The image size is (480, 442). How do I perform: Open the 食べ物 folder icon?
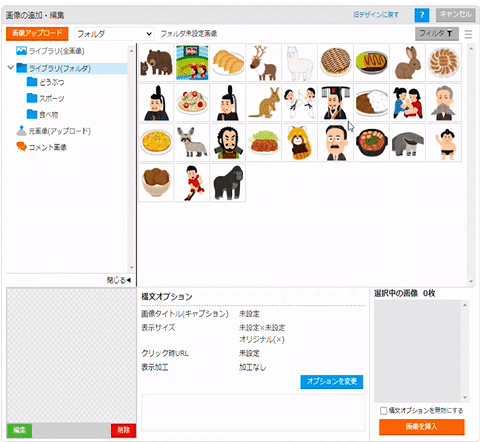point(32,114)
